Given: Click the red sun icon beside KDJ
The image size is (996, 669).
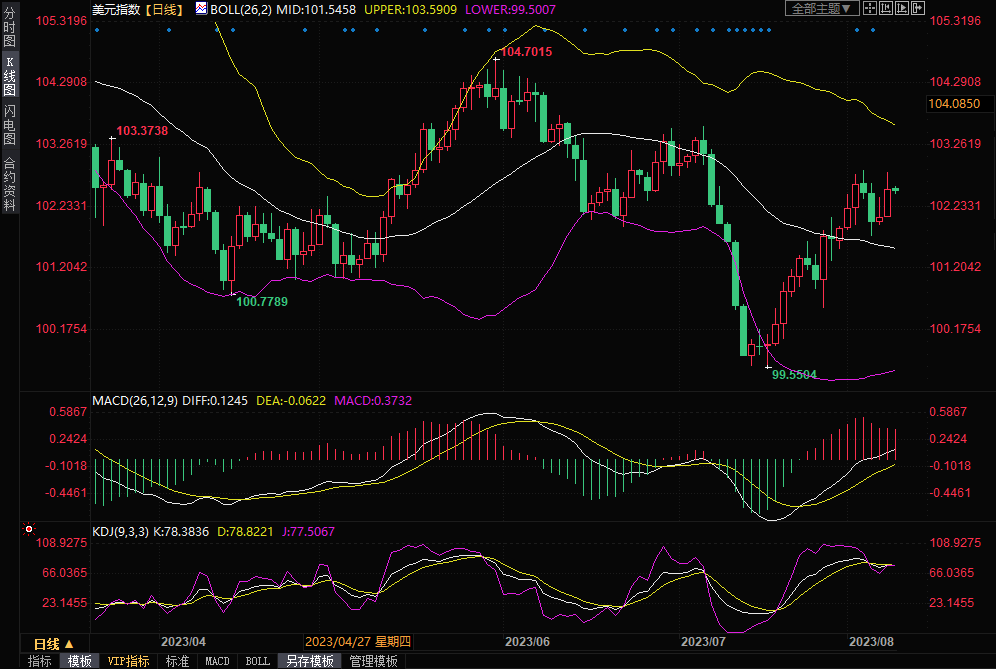Looking at the screenshot, I should click(x=29, y=528).
